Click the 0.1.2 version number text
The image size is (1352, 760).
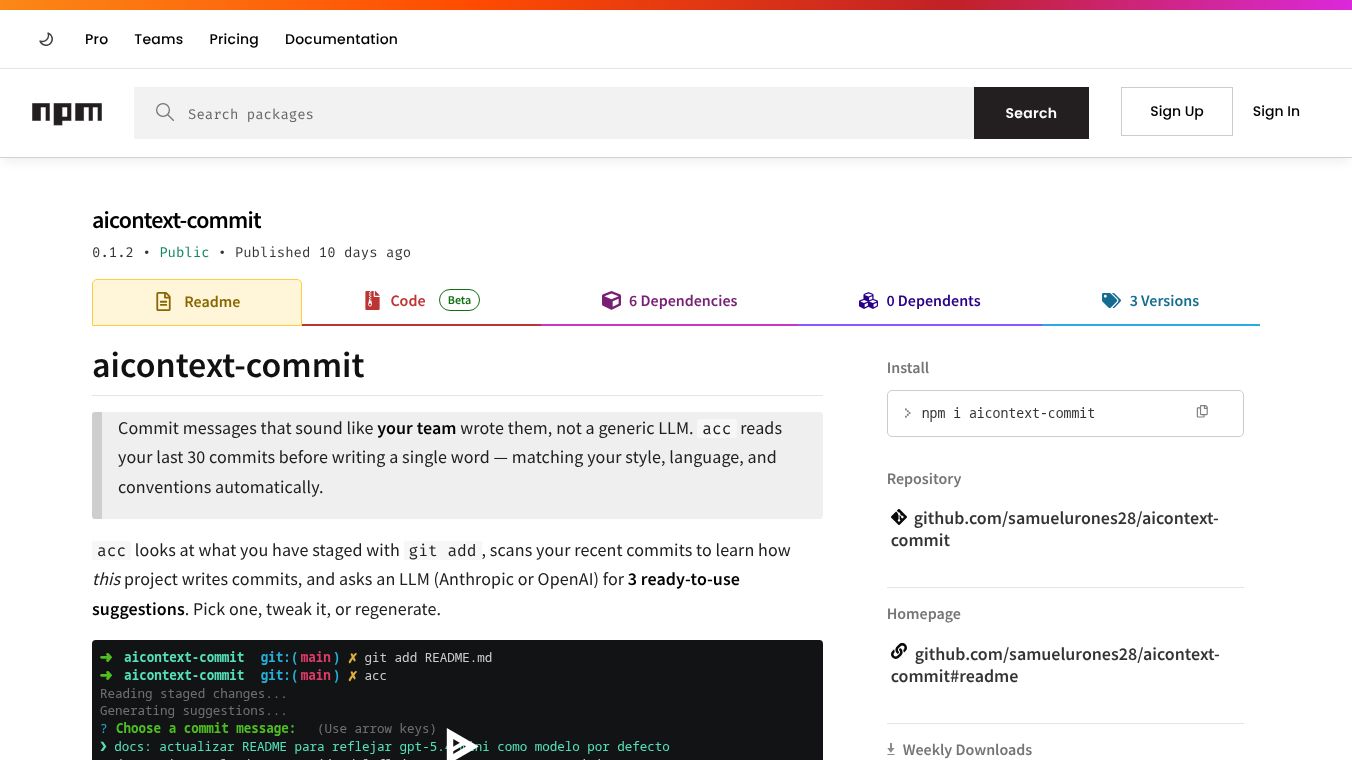click(113, 252)
